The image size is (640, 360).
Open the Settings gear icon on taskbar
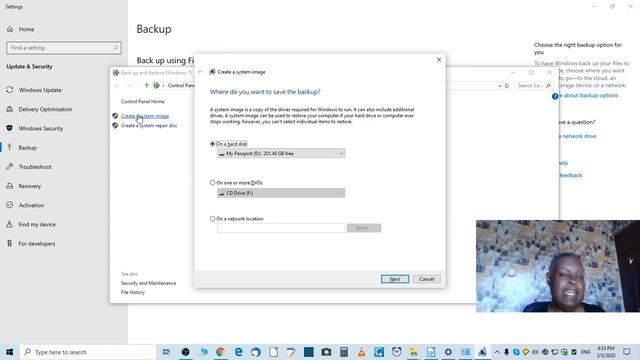tap(448, 352)
